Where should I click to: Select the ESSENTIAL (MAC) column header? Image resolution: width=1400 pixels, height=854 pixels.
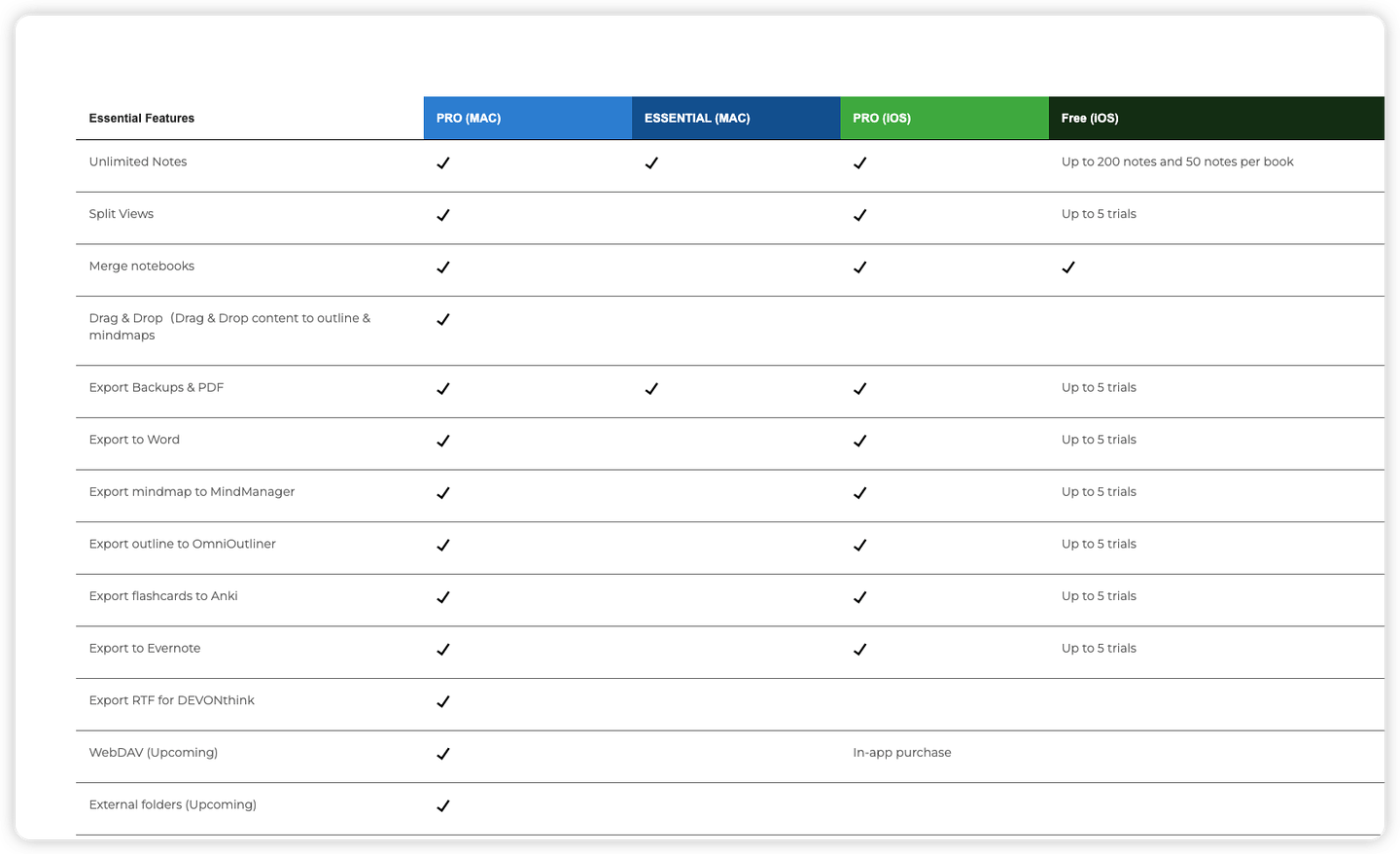pyautogui.click(x=736, y=118)
